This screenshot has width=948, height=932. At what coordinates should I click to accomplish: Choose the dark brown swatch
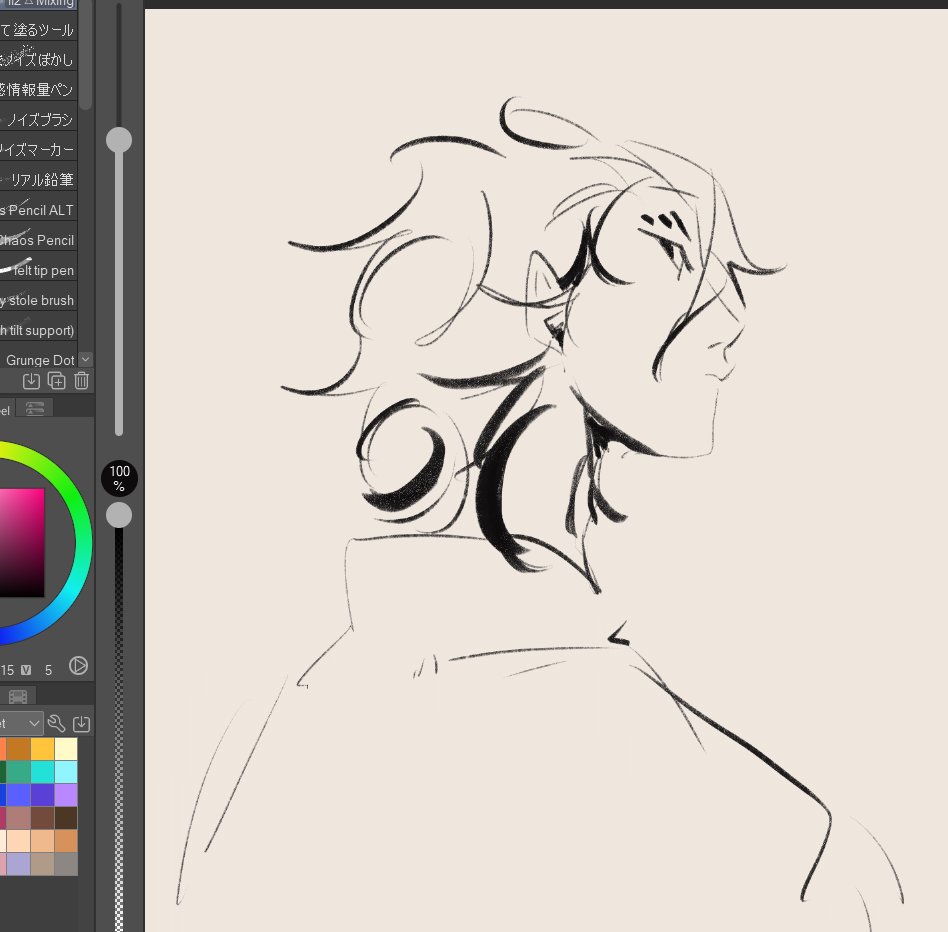click(66, 818)
